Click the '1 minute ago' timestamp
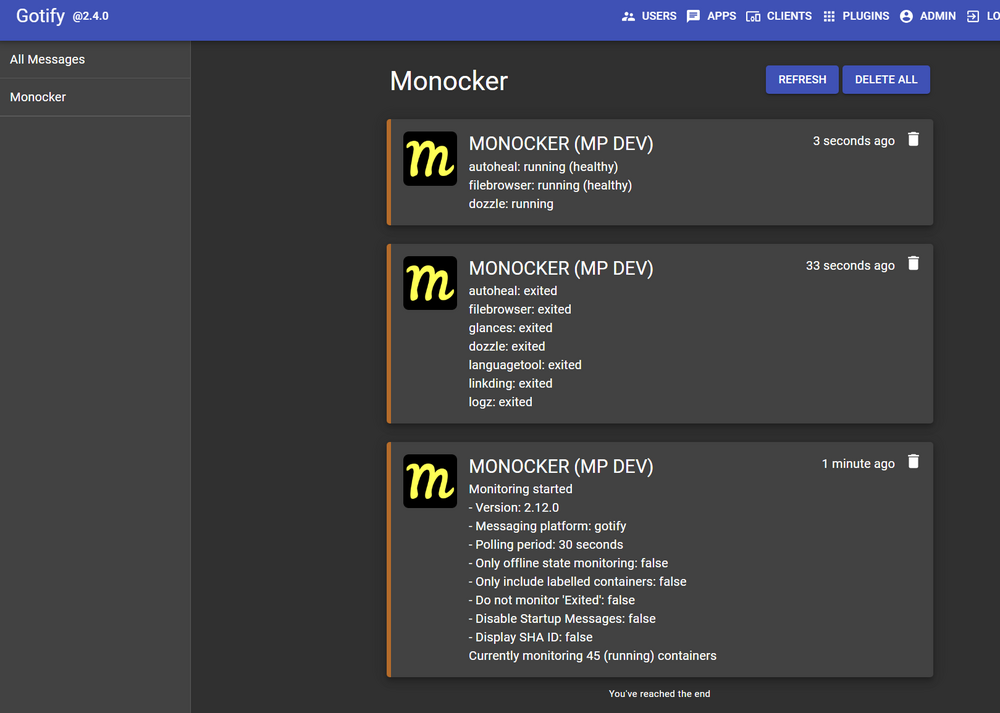This screenshot has width=1000, height=713. (858, 464)
